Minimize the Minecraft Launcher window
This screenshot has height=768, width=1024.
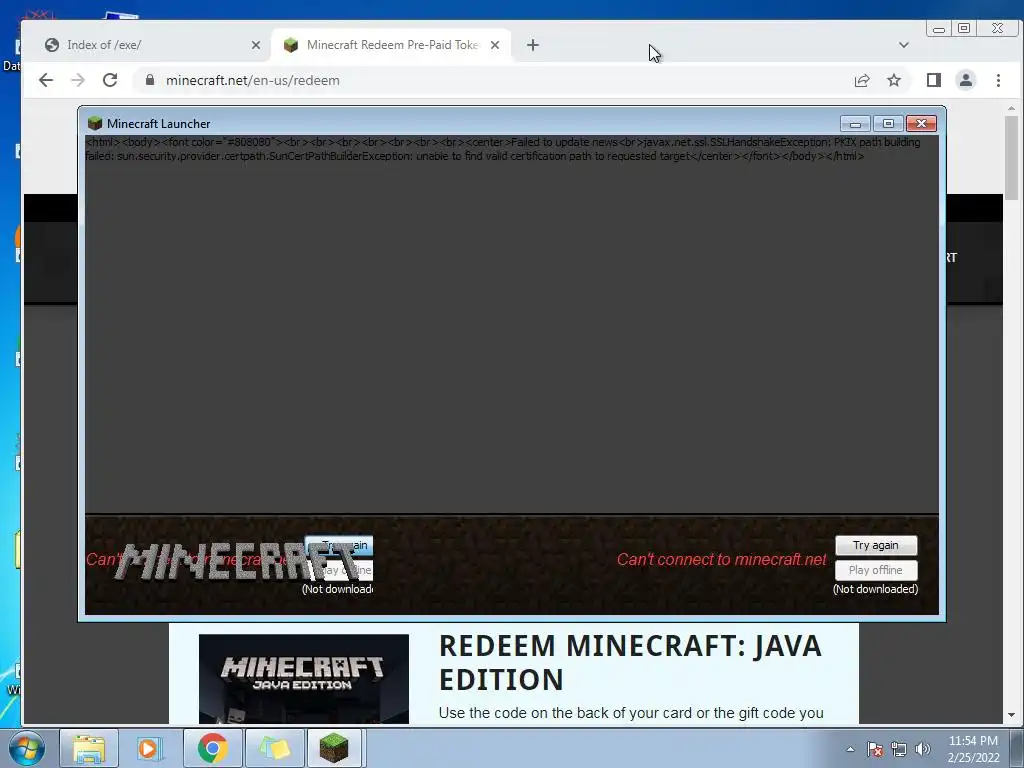coord(855,123)
